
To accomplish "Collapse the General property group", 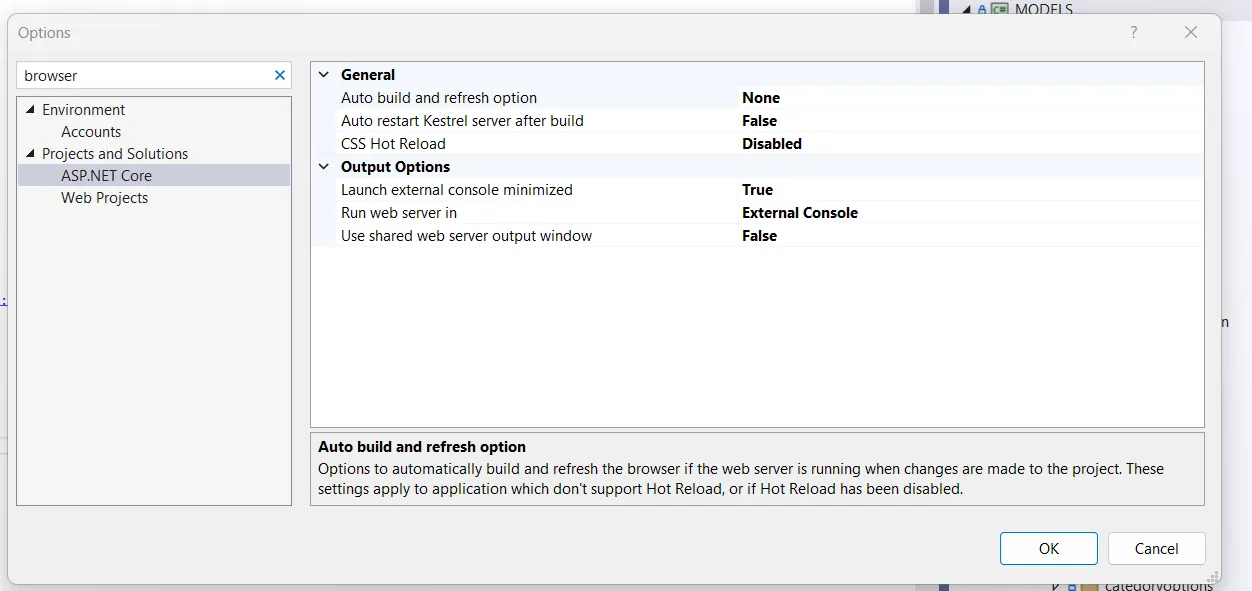I will coord(324,75).
